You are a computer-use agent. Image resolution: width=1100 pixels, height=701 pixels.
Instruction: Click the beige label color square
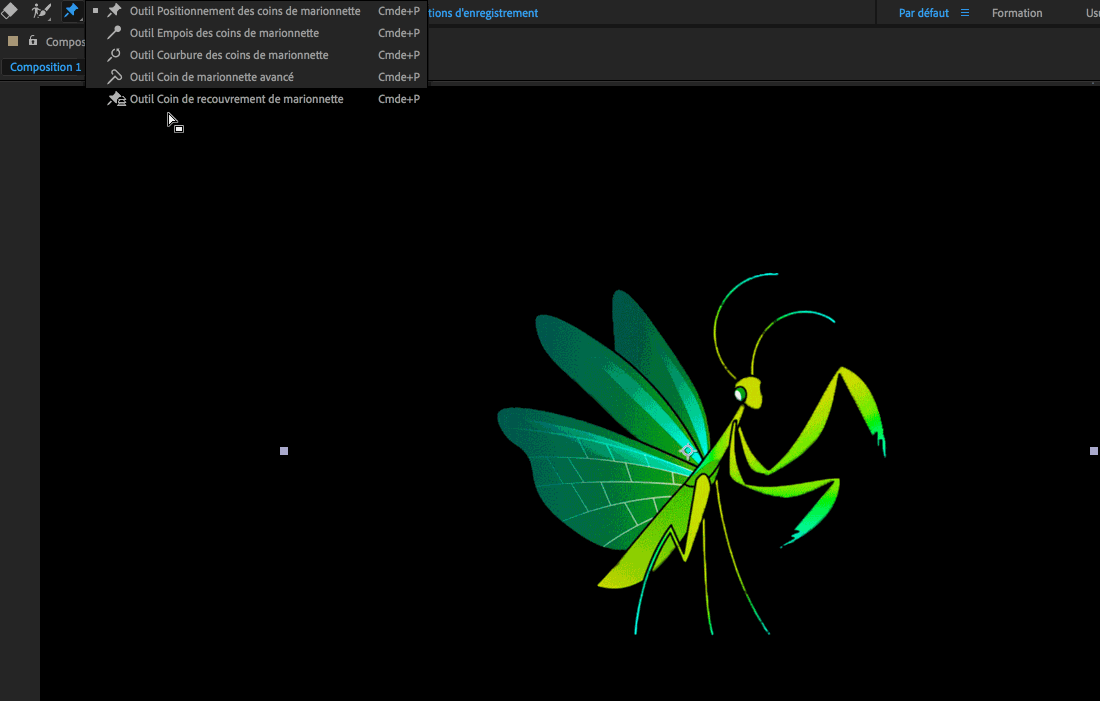(13, 41)
